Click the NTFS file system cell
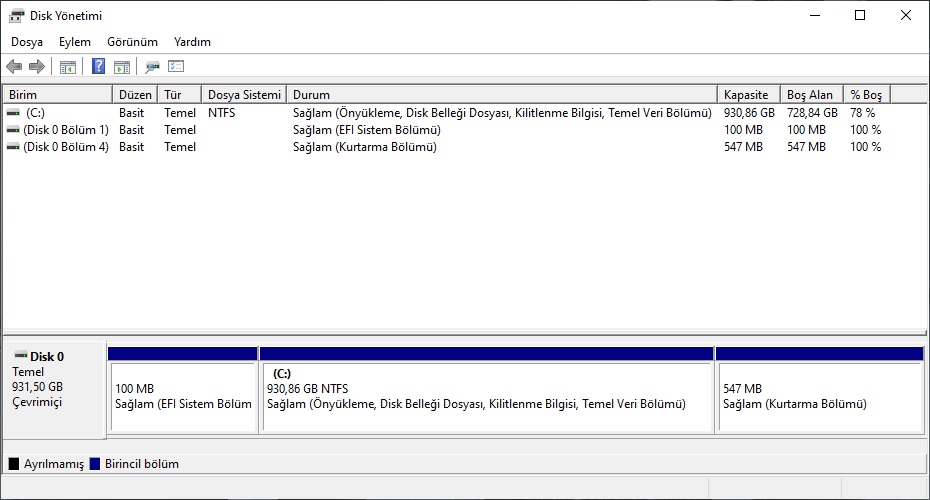This screenshot has height=500, width=930. [222, 113]
